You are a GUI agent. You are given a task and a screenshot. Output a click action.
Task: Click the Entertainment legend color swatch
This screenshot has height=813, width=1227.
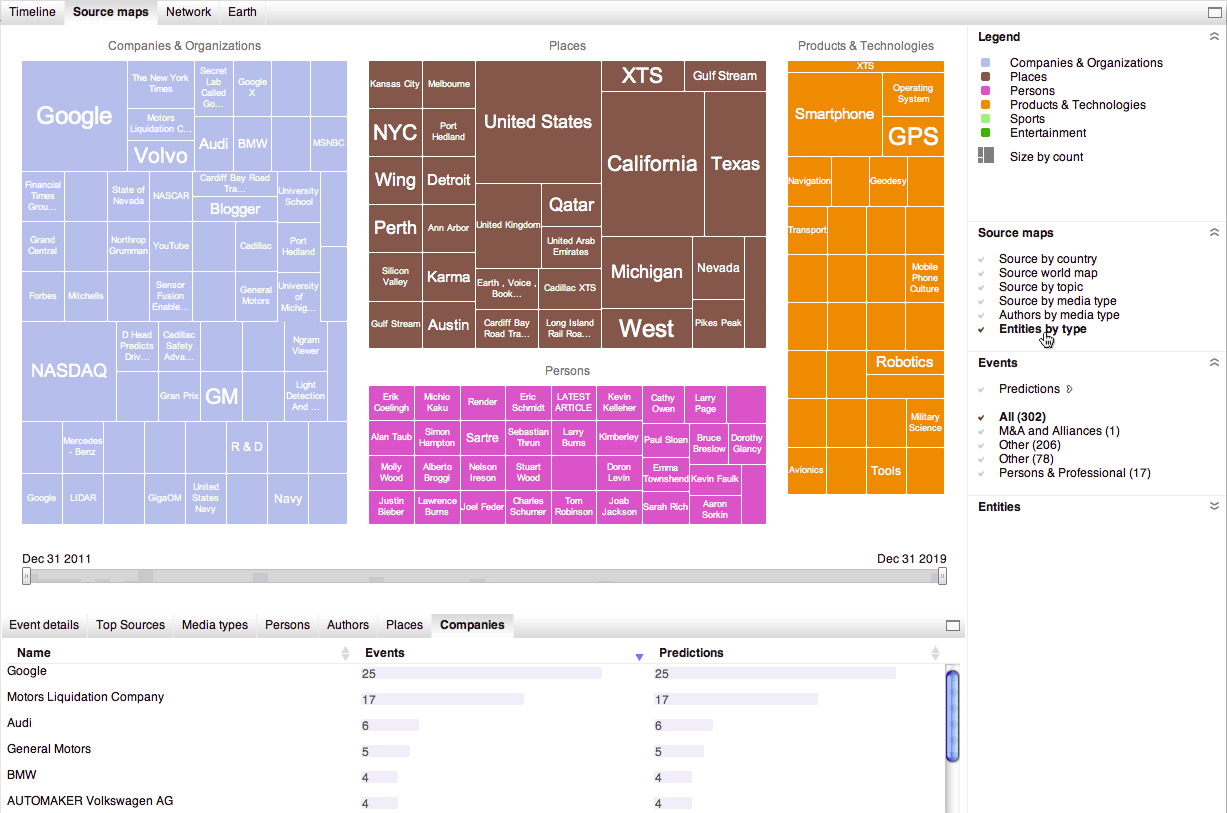(x=985, y=133)
